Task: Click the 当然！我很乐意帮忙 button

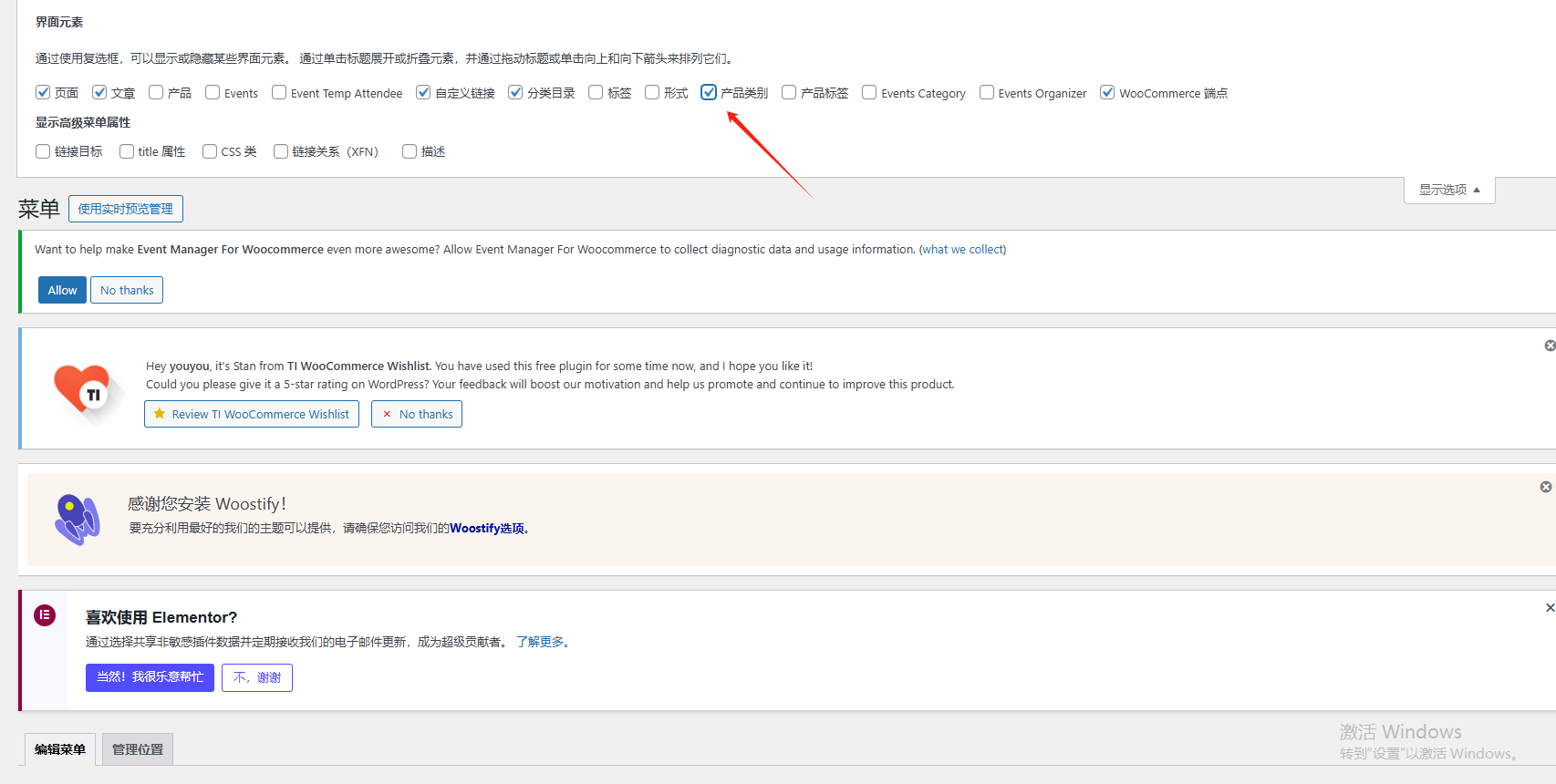Action: pyautogui.click(x=150, y=677)
